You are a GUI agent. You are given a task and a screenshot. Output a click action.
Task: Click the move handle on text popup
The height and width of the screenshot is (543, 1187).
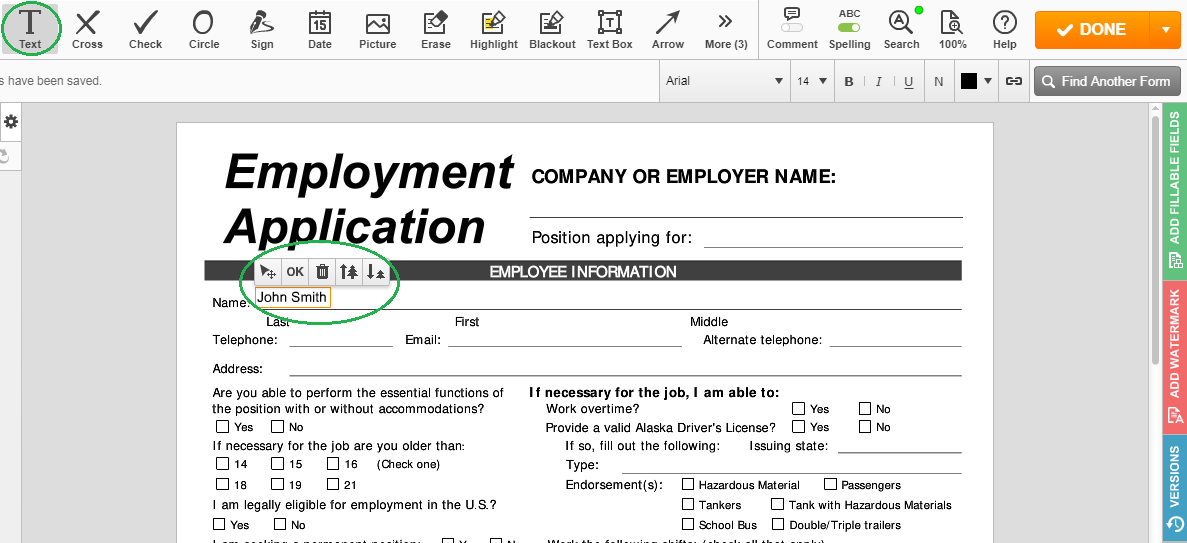(x=267, y=272)
